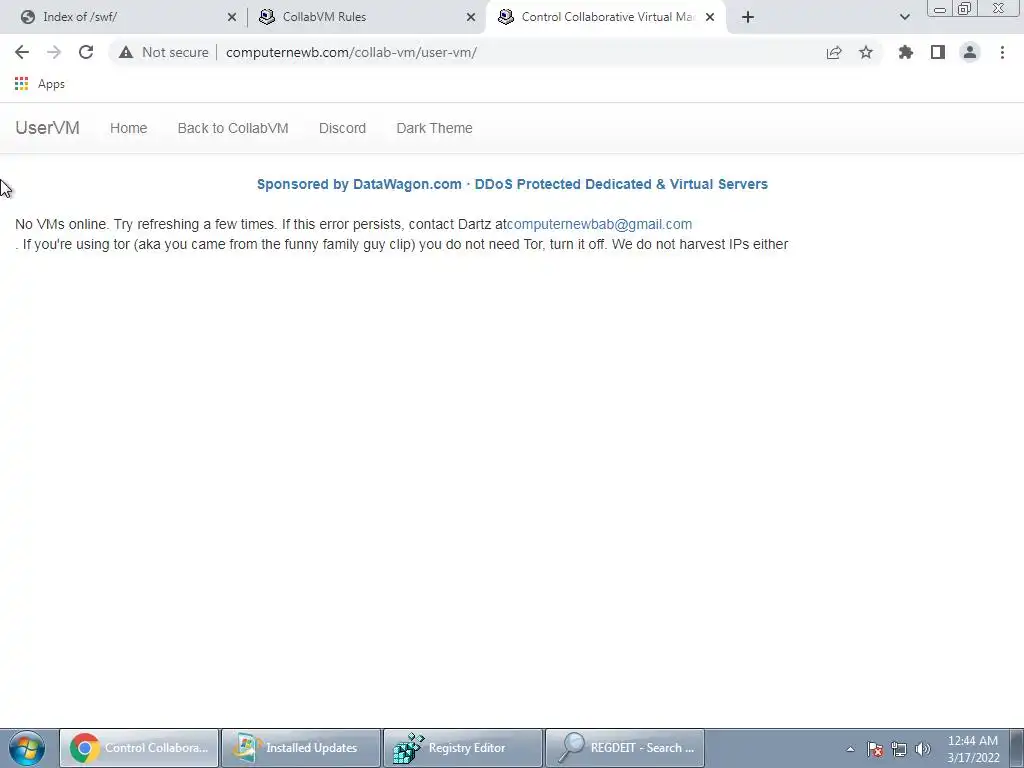Viewport: 1024px width, 768px height.
Task: Open the Extensions puzzle icon
Action: pyautogui.click(x=906, y=52)
